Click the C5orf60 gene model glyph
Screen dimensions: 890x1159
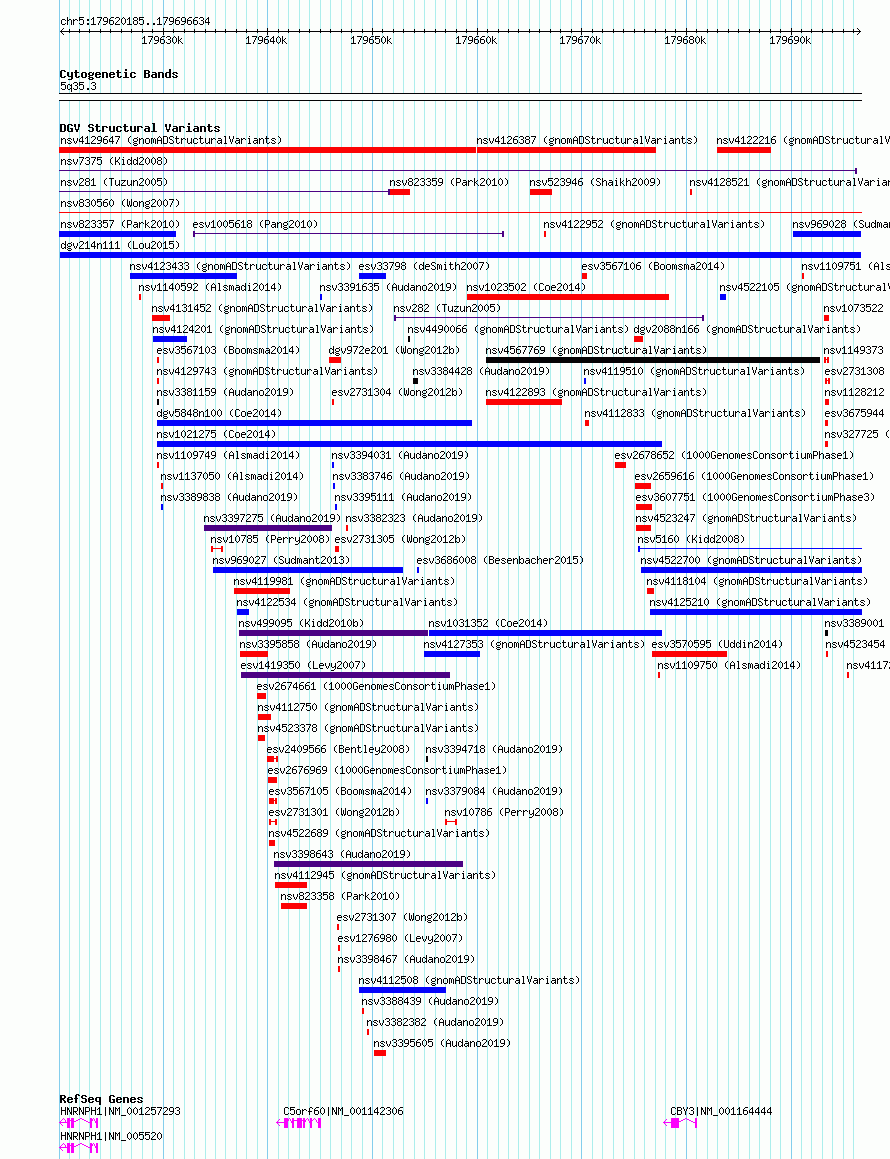tap(299, 1124)
